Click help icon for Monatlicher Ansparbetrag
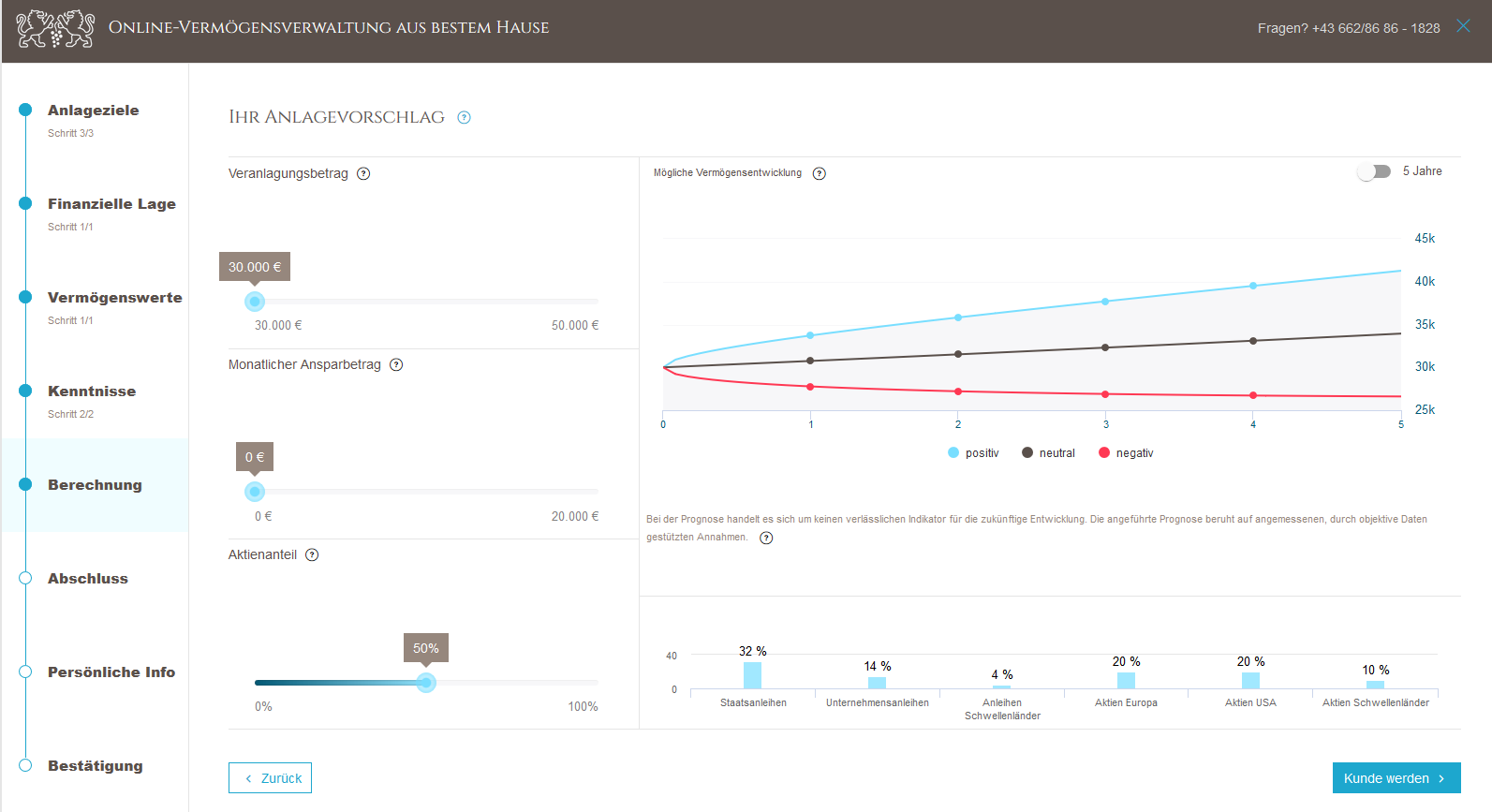The height and width of the screenshot is (812, 1492). [396, 364]
